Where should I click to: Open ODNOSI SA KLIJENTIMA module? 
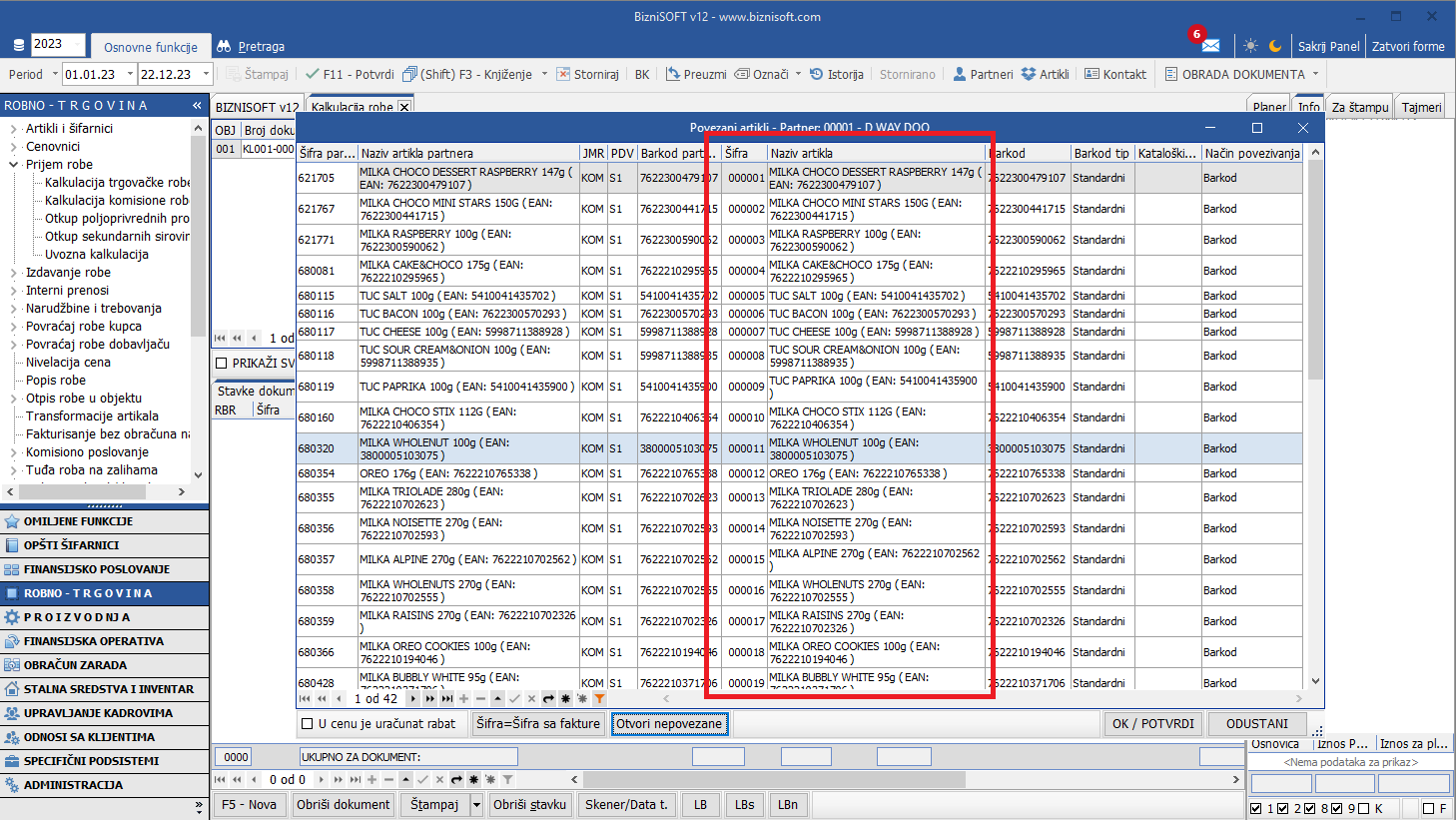point(105,737)
